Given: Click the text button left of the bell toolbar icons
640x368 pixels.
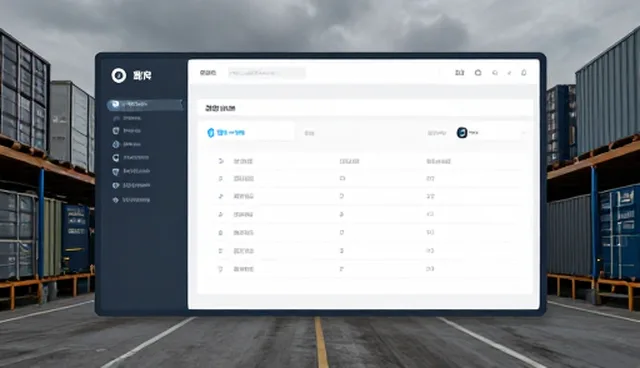Looking at the screenshot, I should 460,73.
